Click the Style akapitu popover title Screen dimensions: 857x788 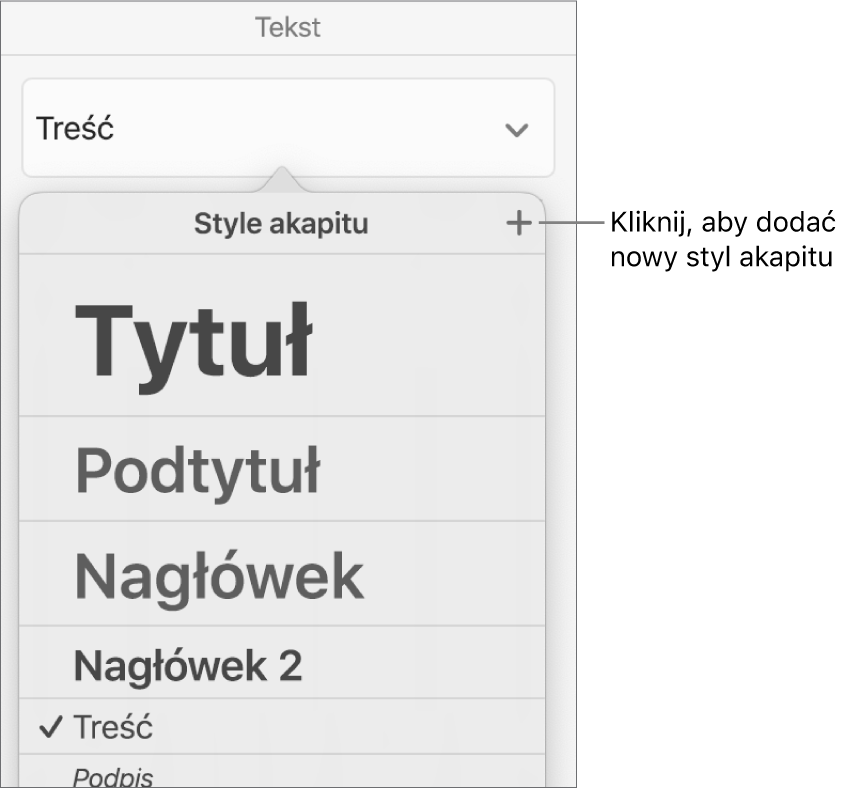point(281,224)
